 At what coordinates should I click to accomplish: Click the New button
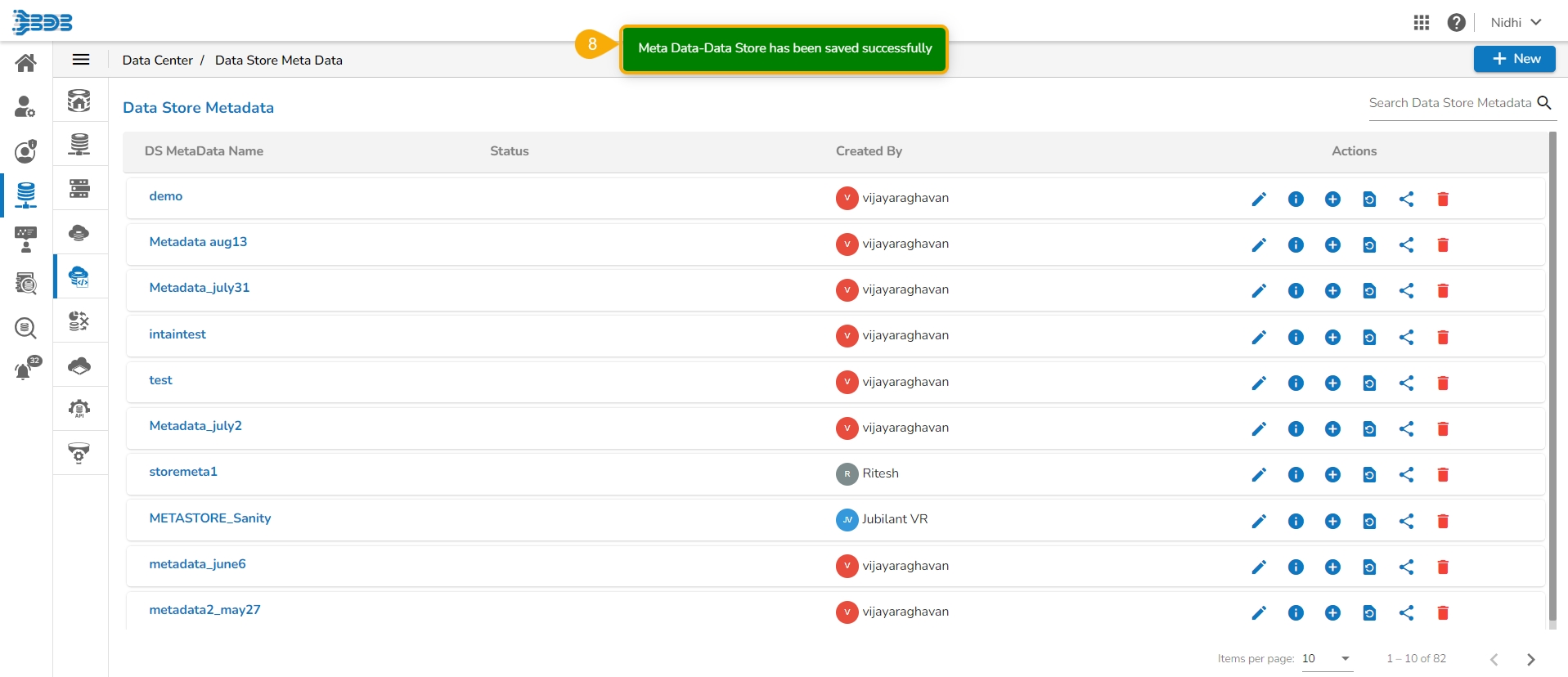[1514, 59]
